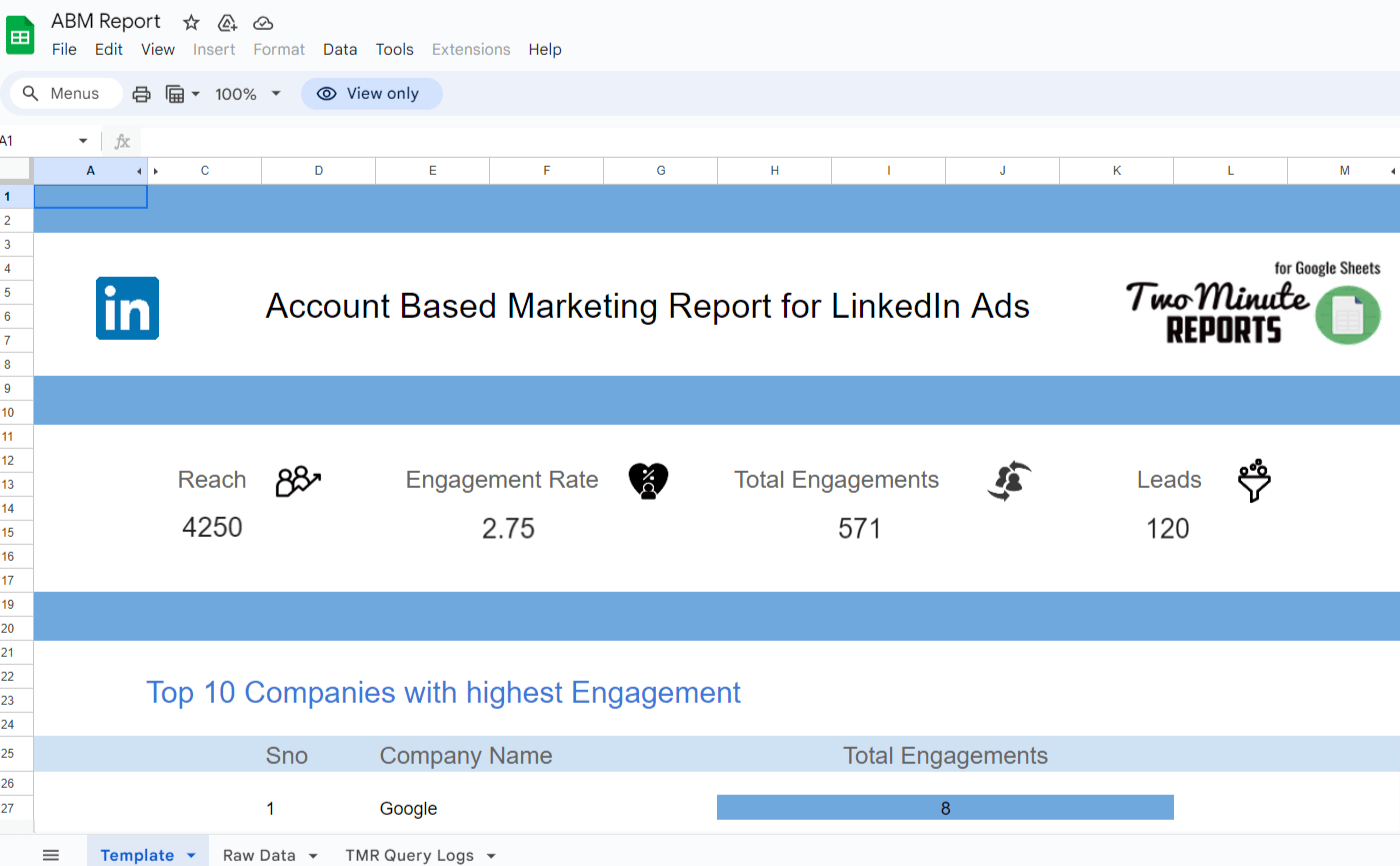Click the print icon
The image size is (1400, 866).
pos(142,94)
